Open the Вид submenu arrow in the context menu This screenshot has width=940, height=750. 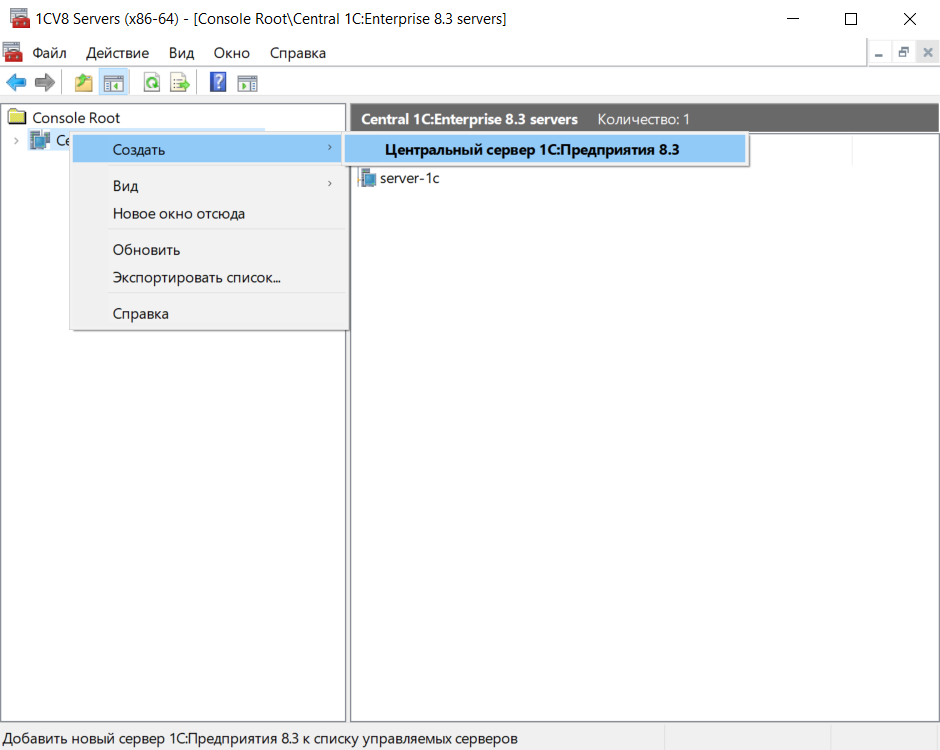(x=329, y=183)
